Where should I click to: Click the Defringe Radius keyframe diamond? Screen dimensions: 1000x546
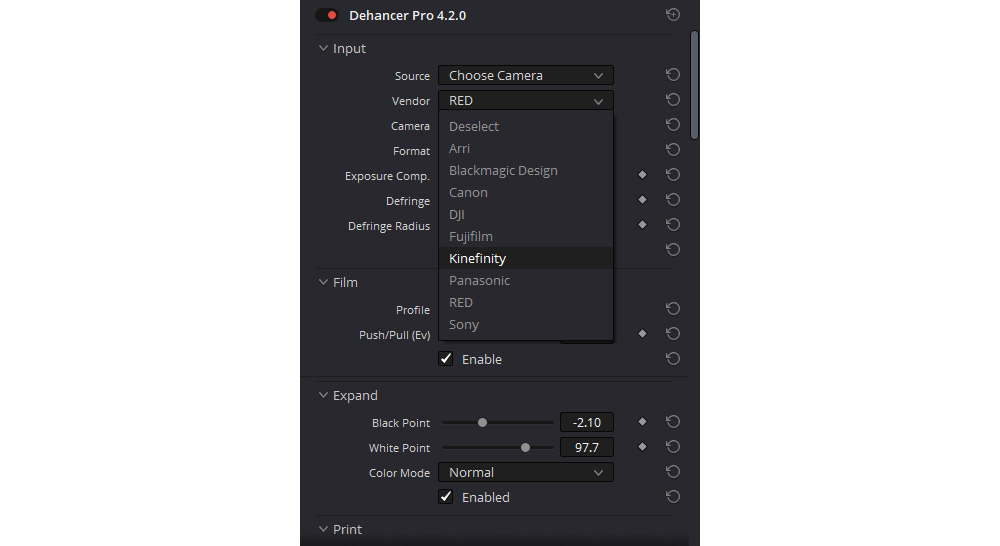(642, 225)
